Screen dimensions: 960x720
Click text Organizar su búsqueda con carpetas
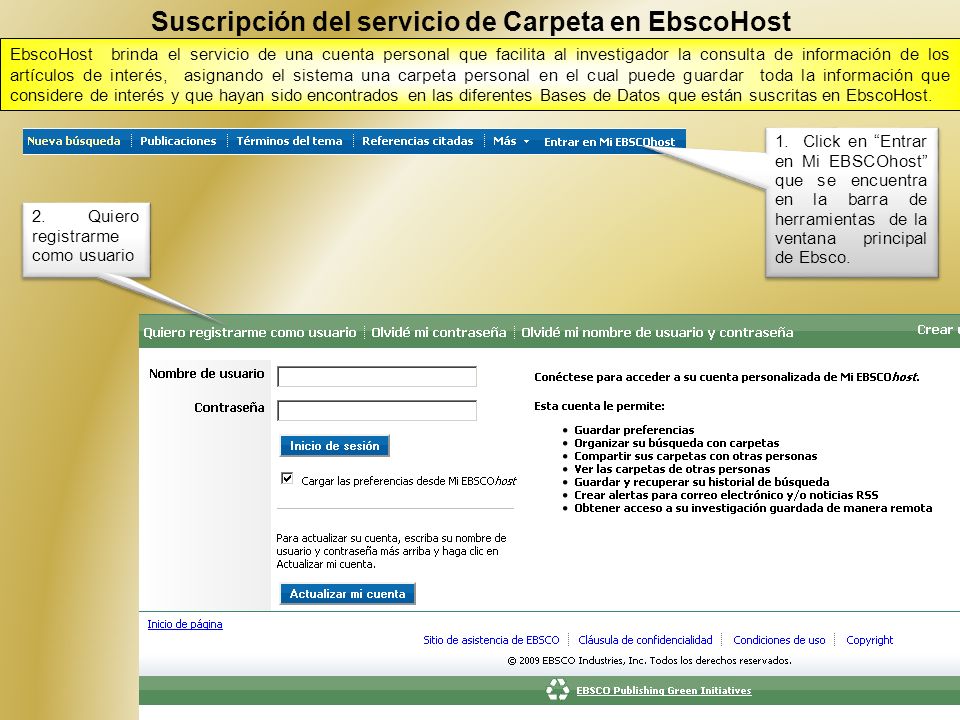[x=677, y=443]
